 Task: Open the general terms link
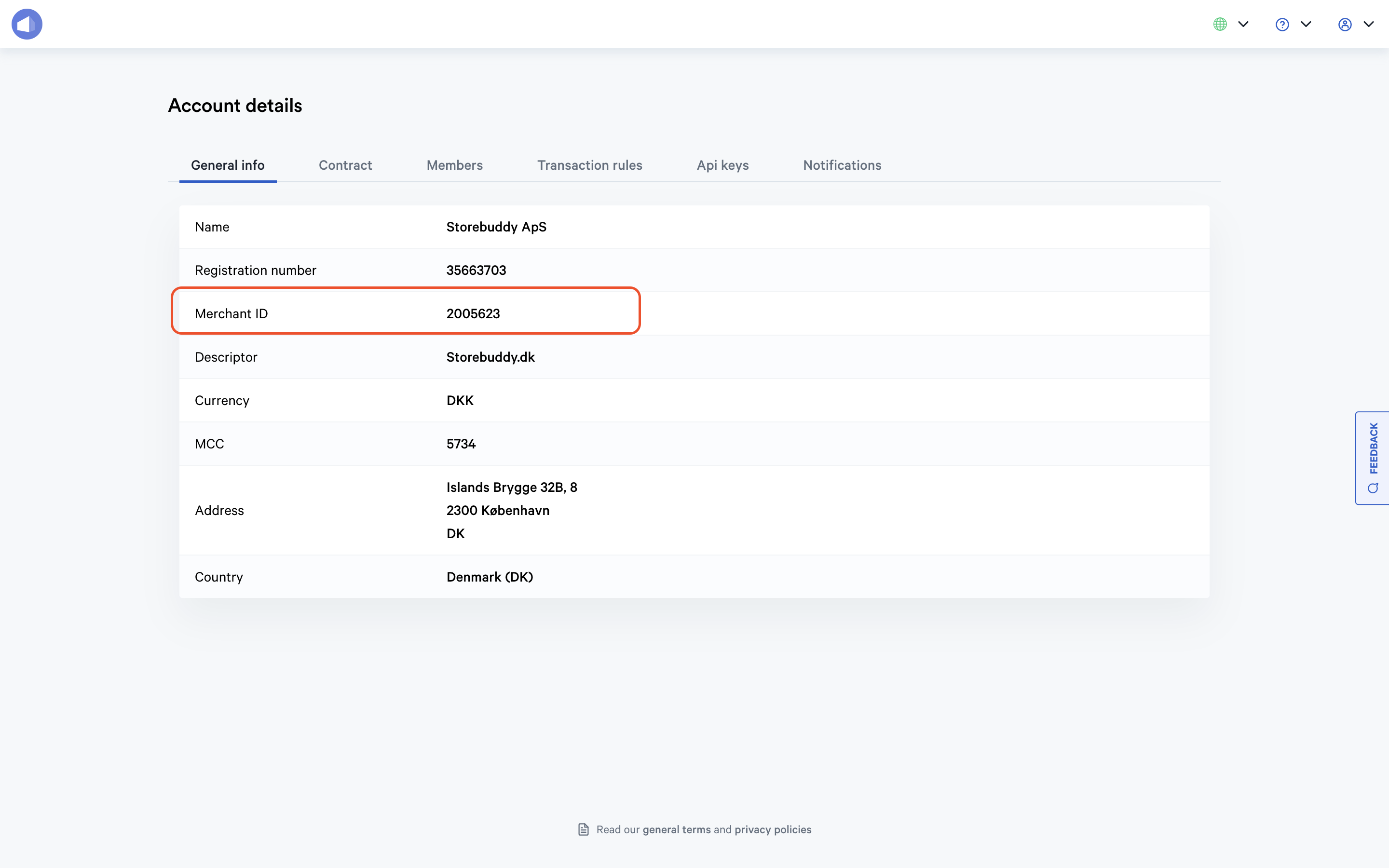677,829
